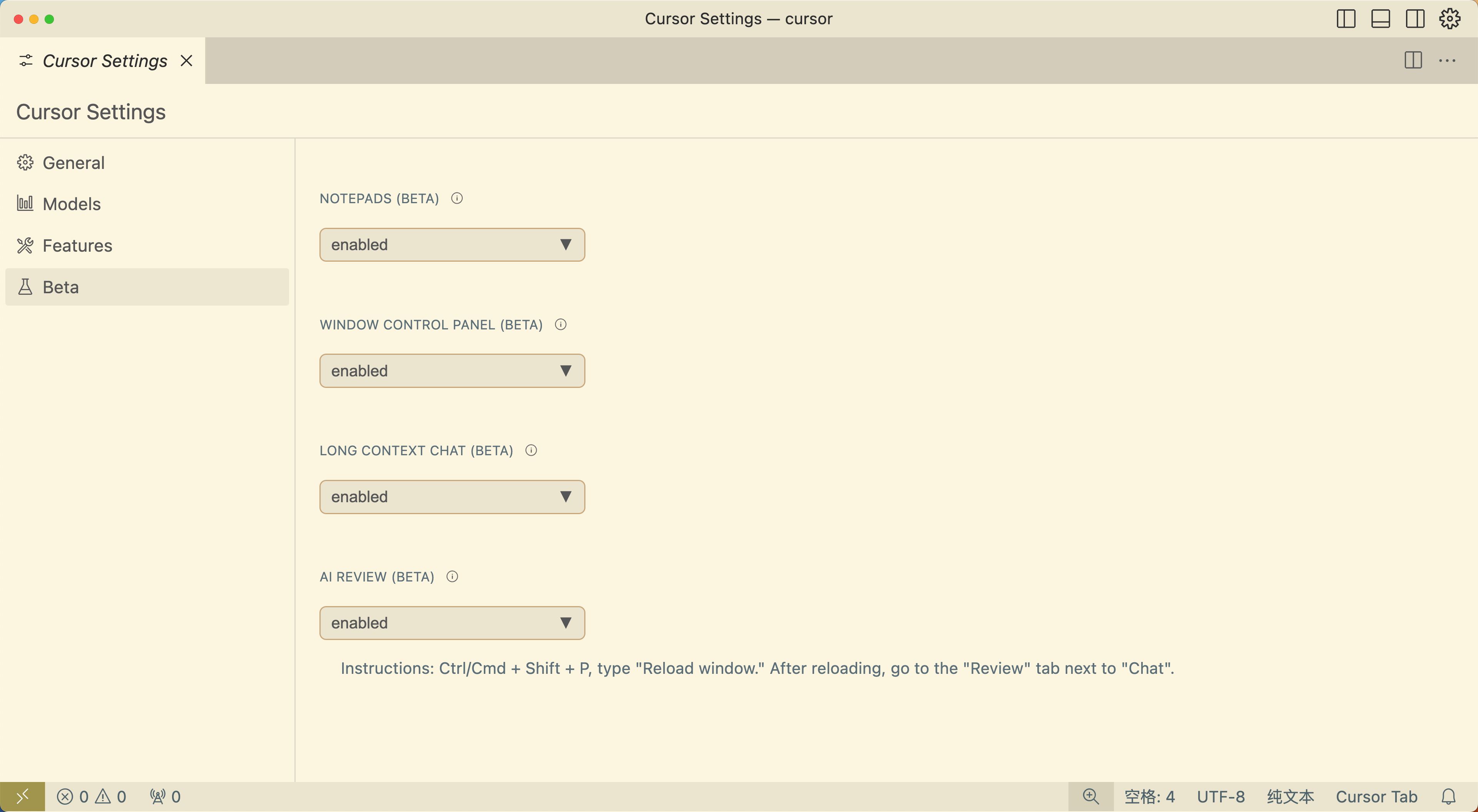Click the Reload window instructions text
1478x812 pixels.
(757, 668)
